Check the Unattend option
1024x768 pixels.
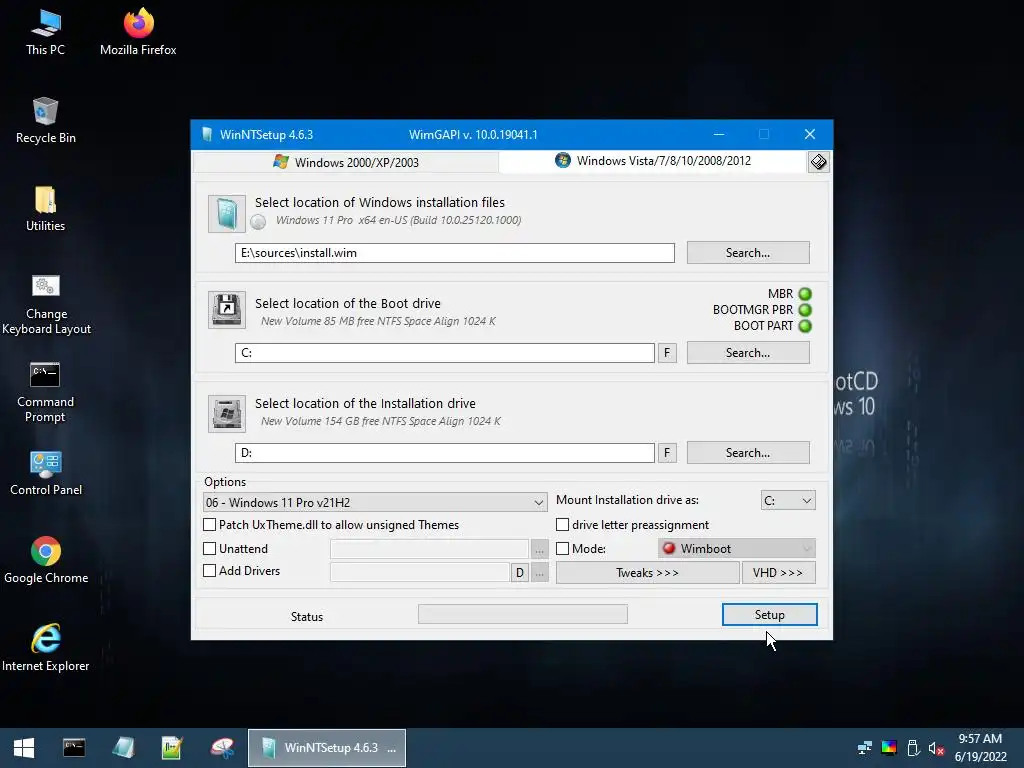tap(210, 549)
